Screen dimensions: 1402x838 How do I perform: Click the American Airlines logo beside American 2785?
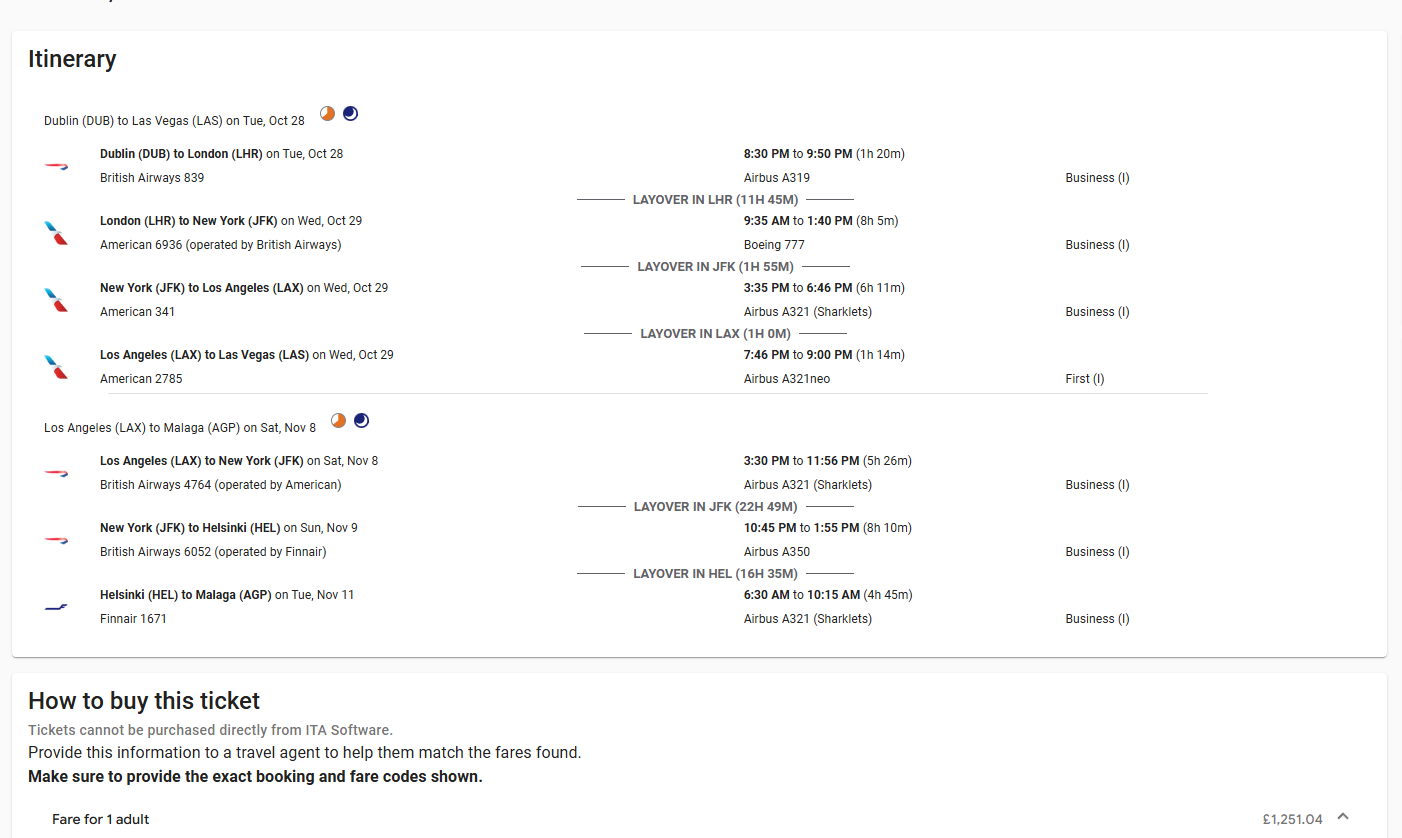click(x=57, y=367)
